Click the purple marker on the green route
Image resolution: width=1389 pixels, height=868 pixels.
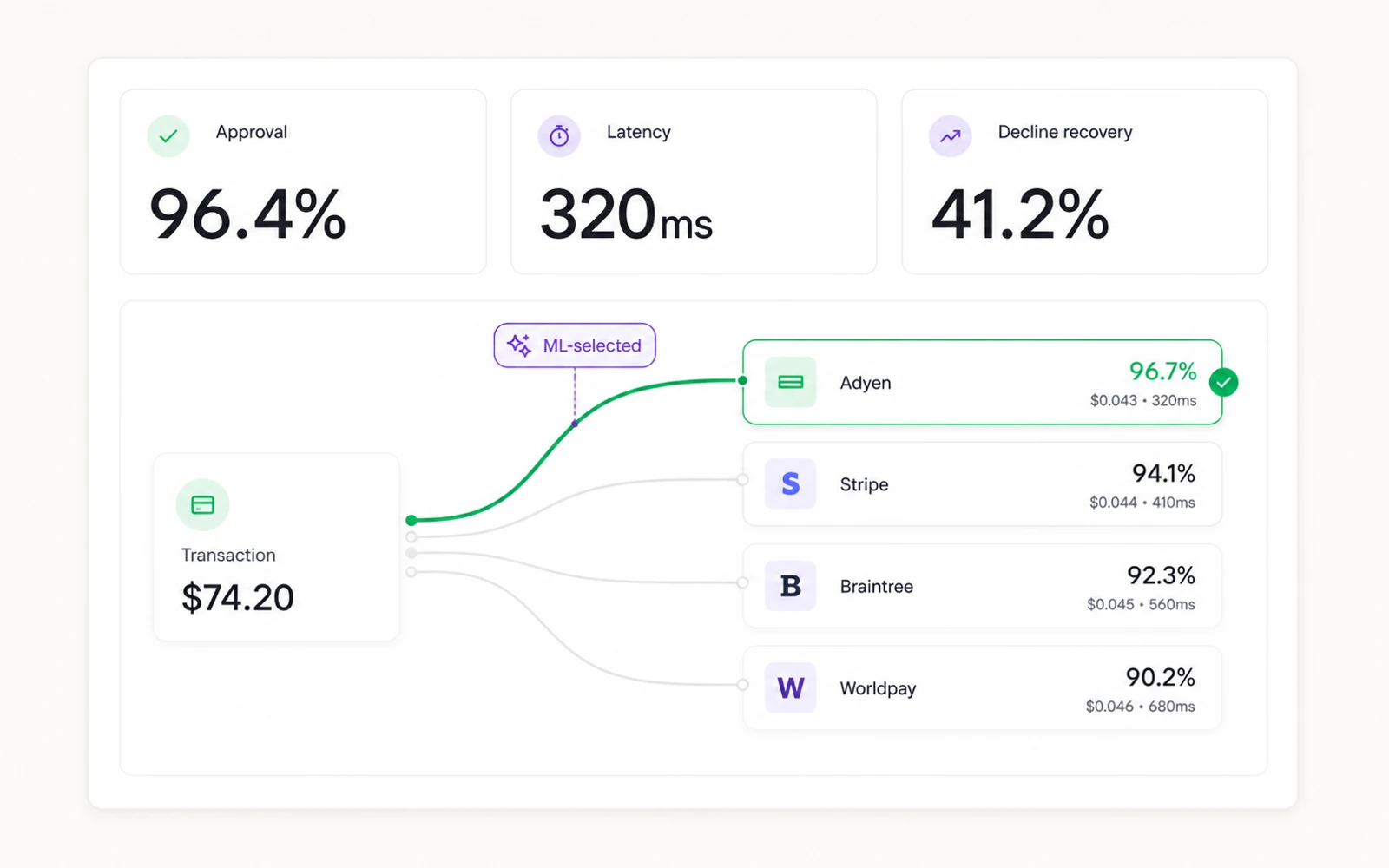click(575, 424)
